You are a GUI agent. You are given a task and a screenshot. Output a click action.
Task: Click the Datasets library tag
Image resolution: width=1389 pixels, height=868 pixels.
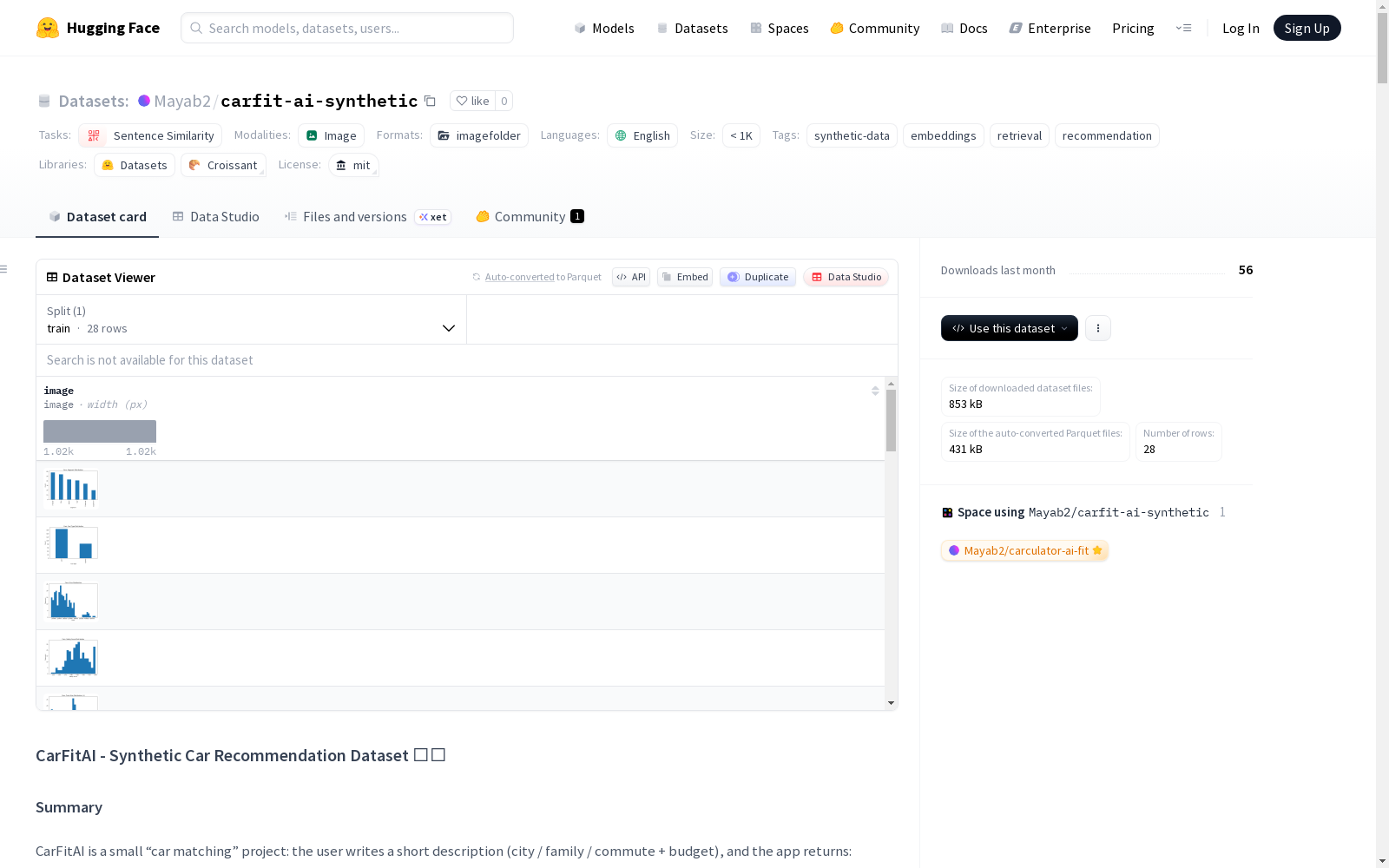coord(135,165)
